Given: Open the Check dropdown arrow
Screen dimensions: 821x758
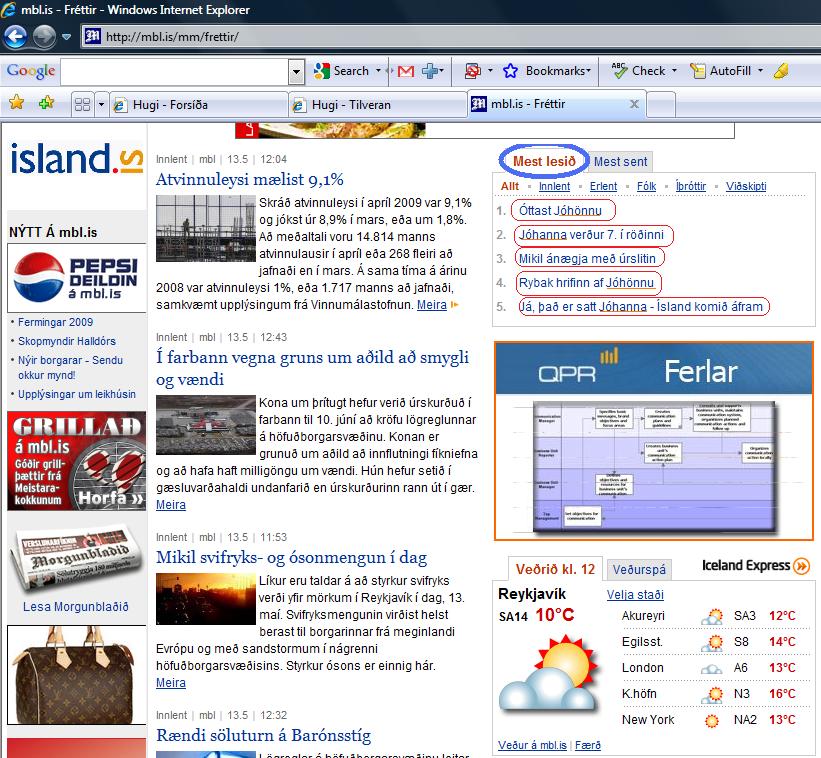Looking at the screenshot, I should coord(674,71).
